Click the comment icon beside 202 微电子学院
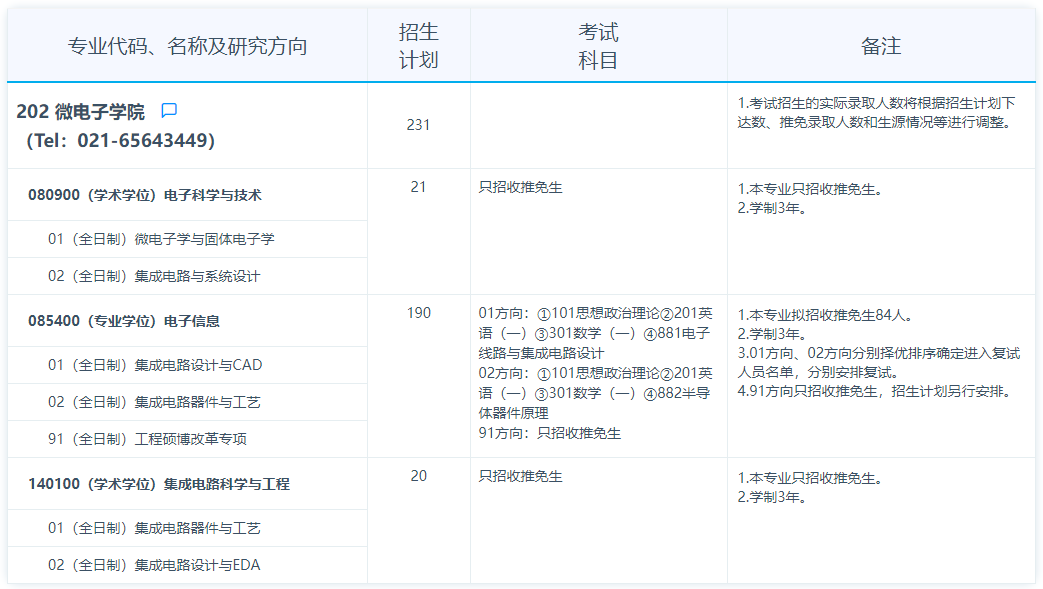 [x=169, y=110]
